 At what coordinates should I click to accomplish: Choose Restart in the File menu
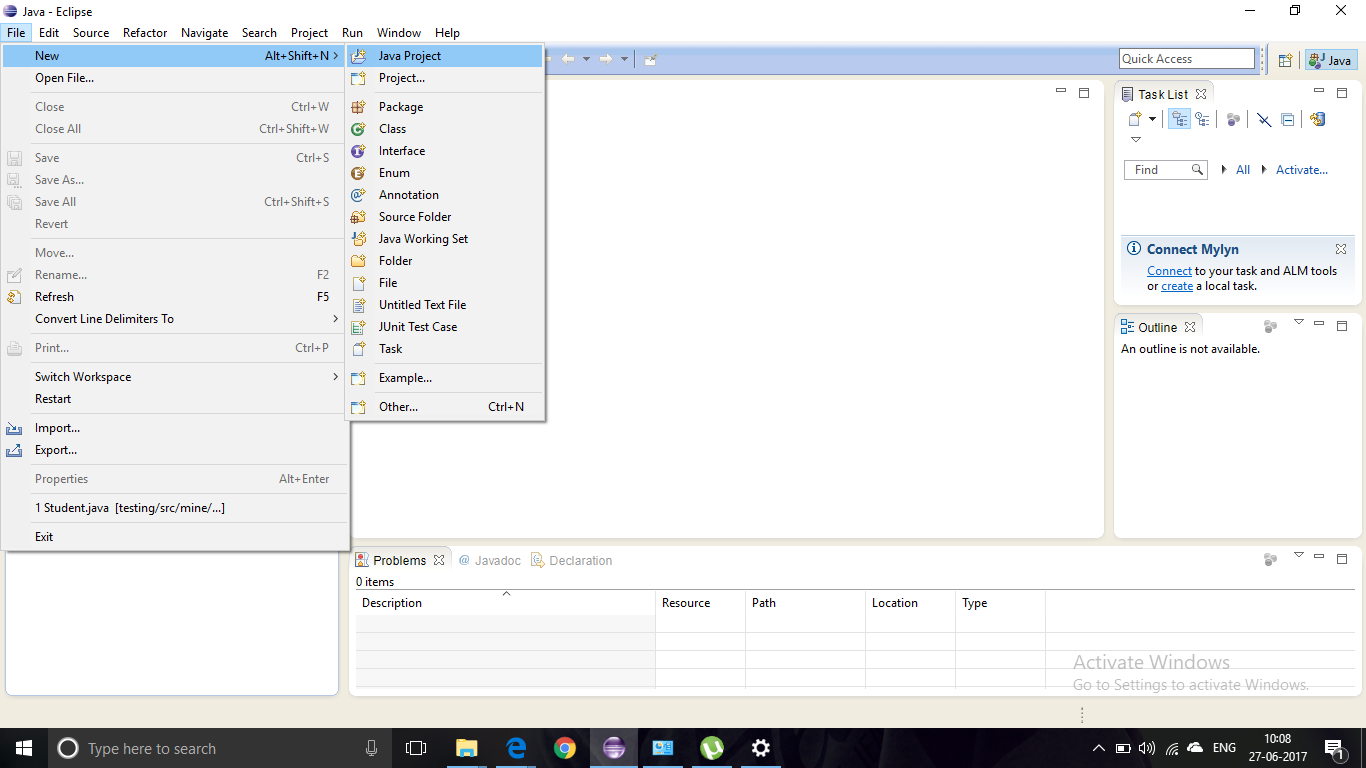point(174,399)
